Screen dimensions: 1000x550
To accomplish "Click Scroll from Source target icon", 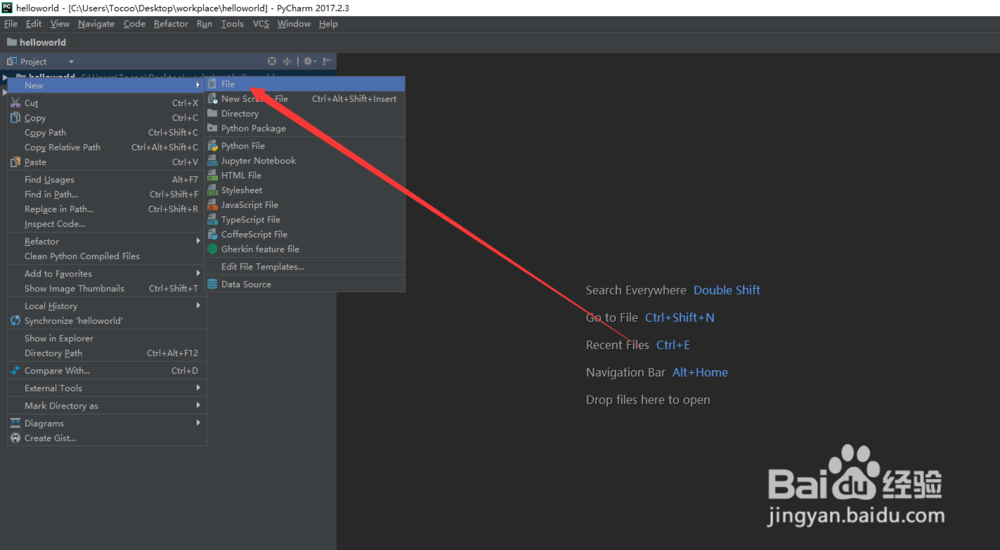I will [272, 61].
